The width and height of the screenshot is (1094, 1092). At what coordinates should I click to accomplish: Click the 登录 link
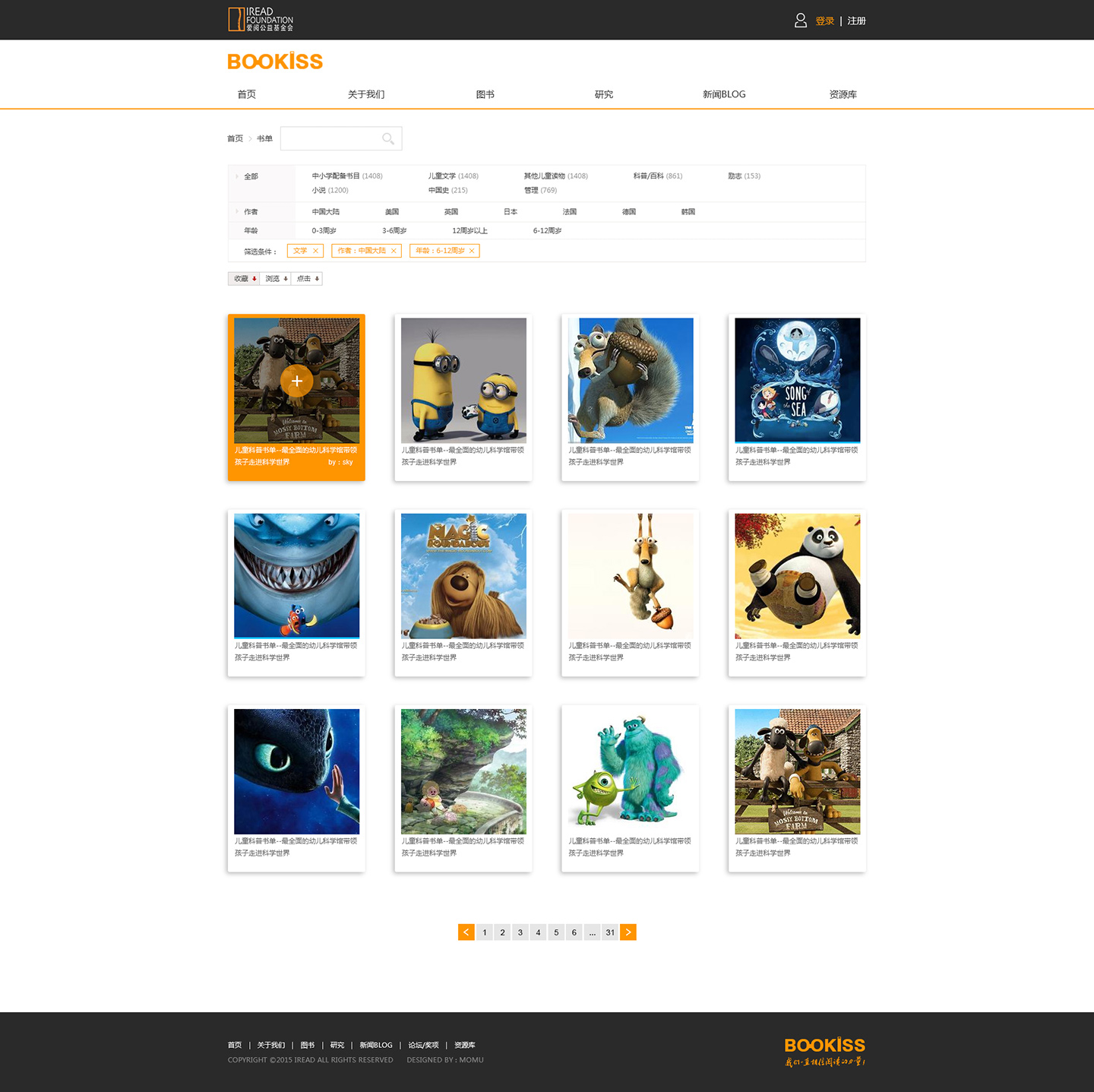coord(825,21)
